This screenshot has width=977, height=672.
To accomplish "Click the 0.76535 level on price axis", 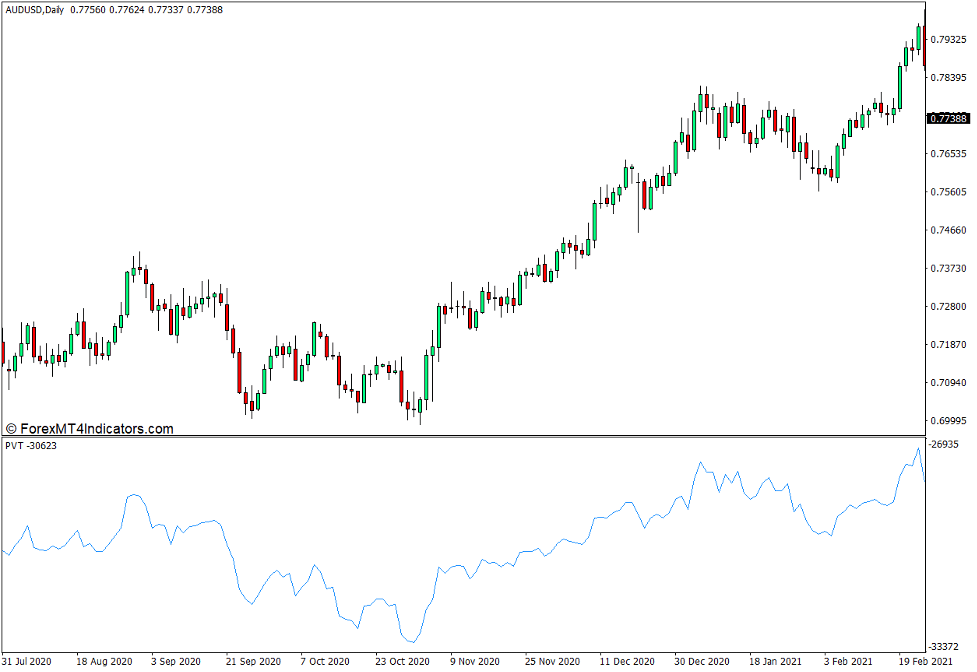I will pos(950,154).
